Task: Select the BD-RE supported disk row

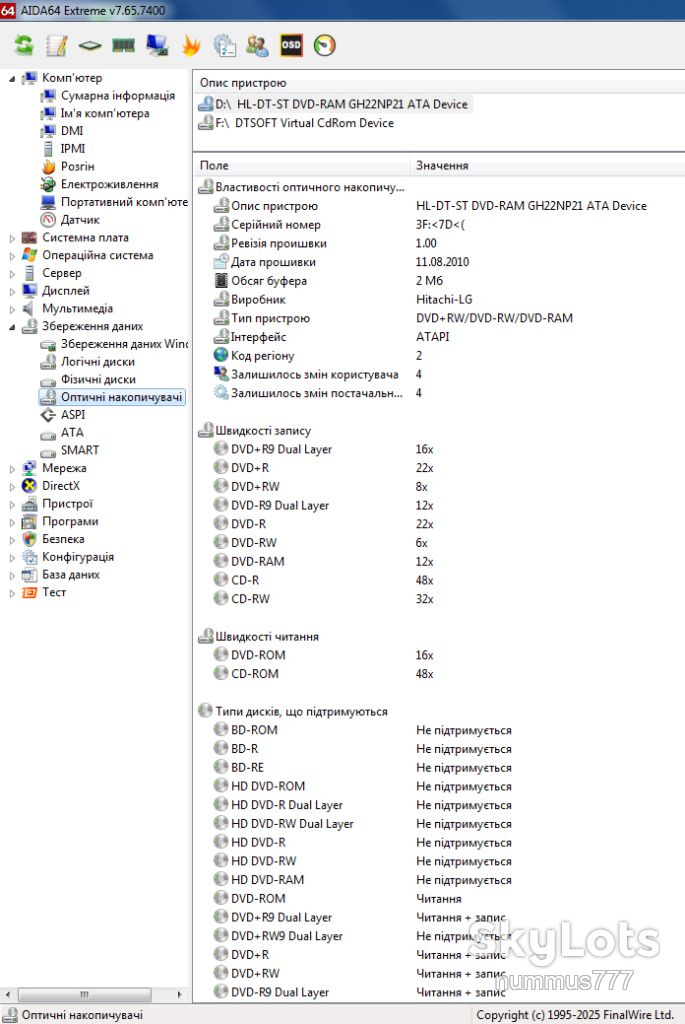Action: (439, 767)
